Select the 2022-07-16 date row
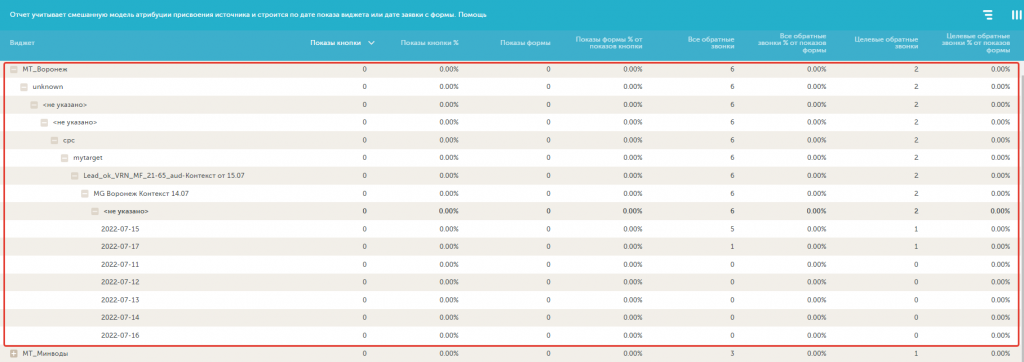The image size is (1024, 362). (512, 335)
